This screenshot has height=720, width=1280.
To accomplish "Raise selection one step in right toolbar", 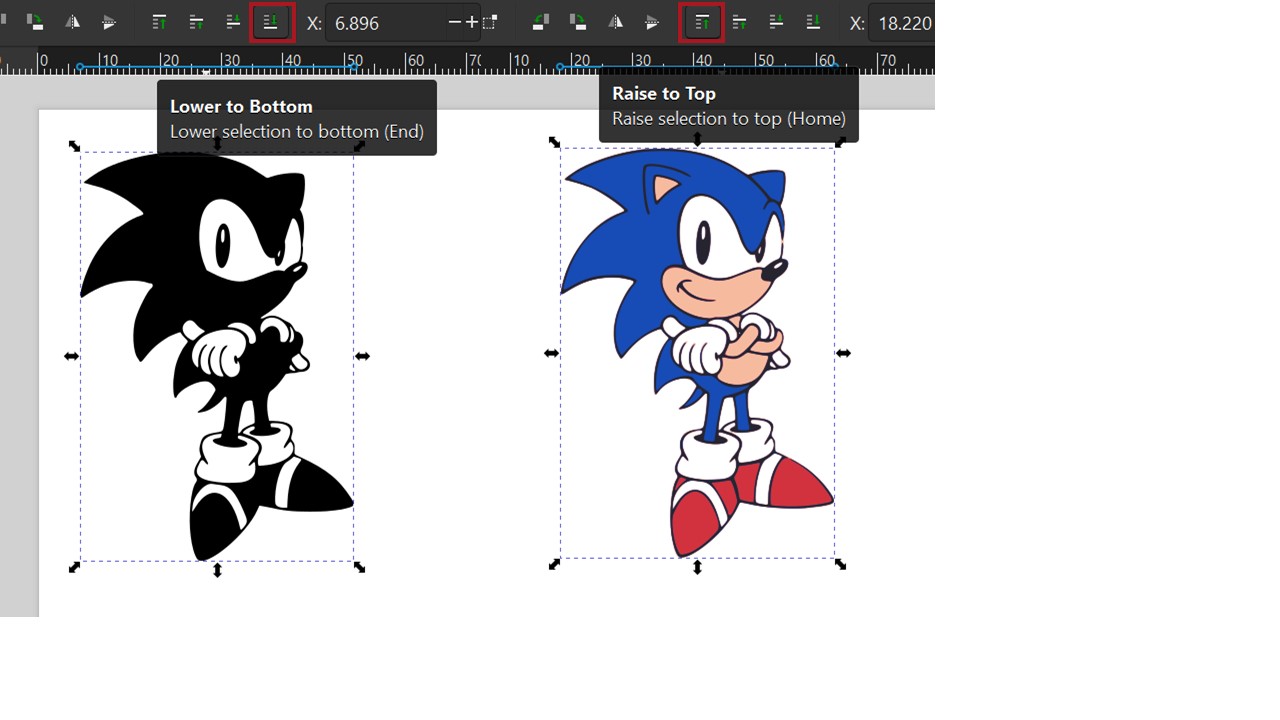I will 740,22.
